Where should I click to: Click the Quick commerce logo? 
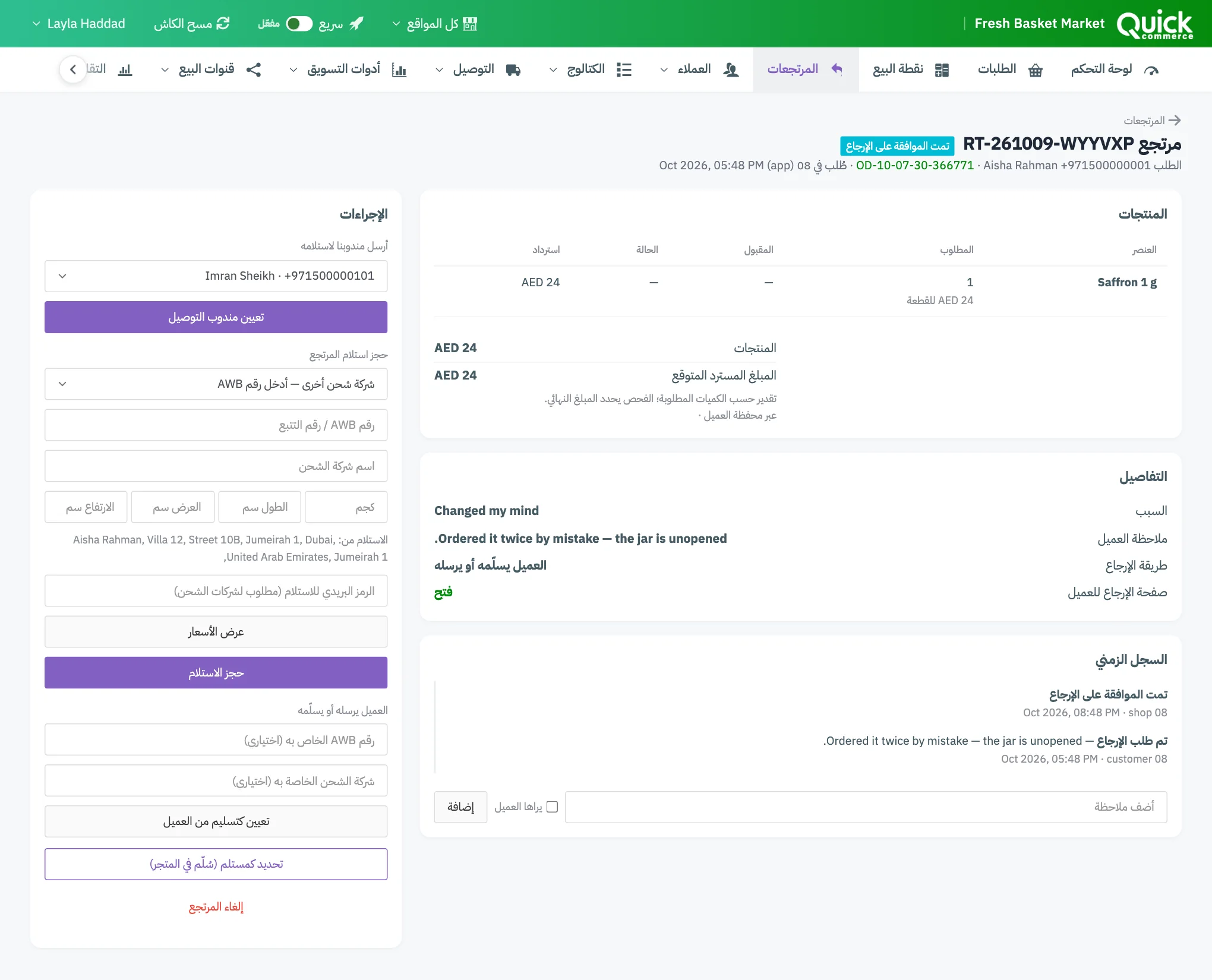point(1154,24)
